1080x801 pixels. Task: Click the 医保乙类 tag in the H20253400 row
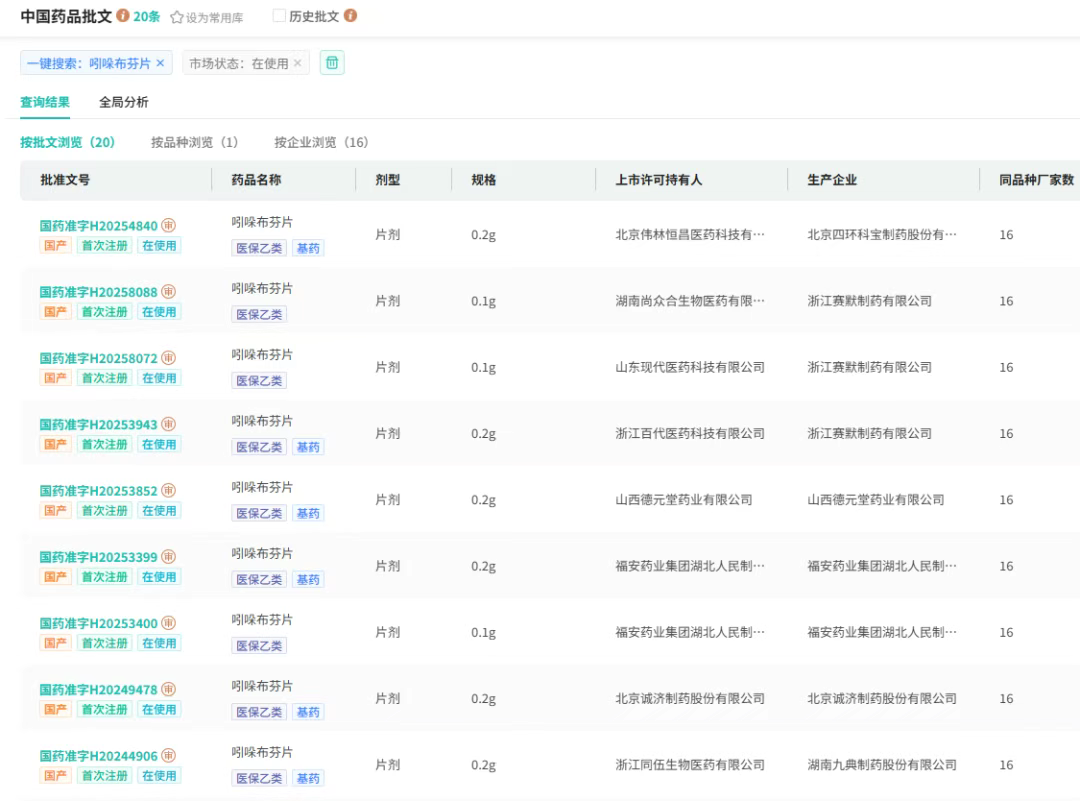tap(259, 646)
